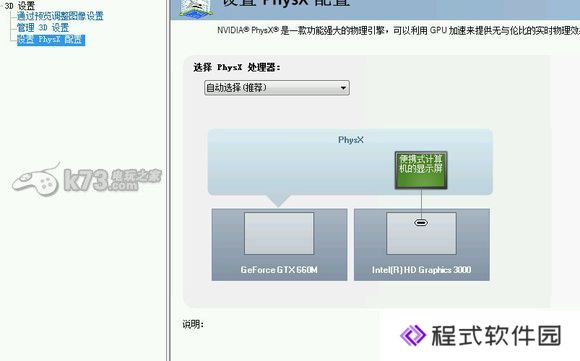Screen dimensions: 580x361
Task: Click the '选择 PhysX 处理器:' label
Action: coord(237,67)
